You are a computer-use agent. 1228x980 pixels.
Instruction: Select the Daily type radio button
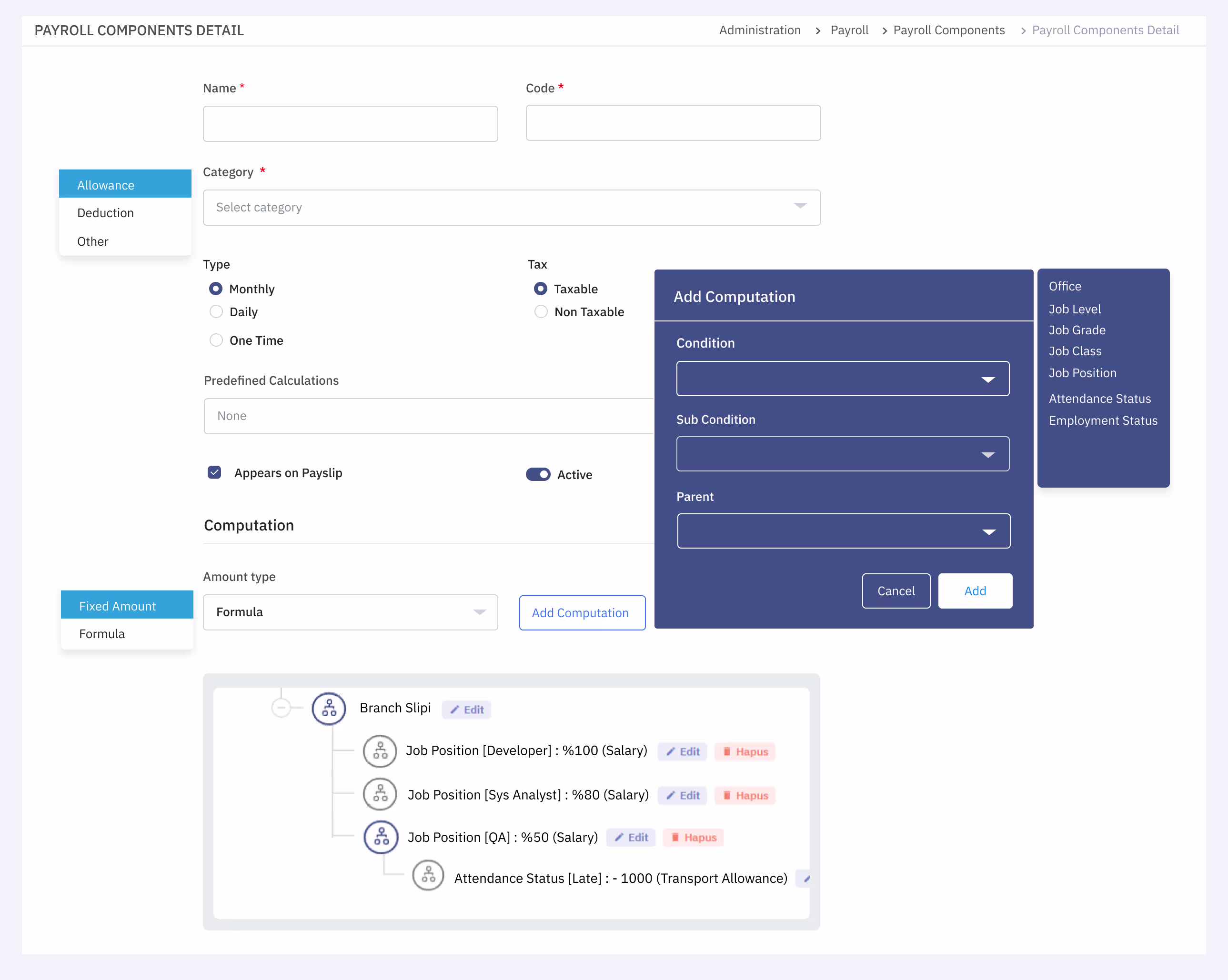click(x=216, y=311)
